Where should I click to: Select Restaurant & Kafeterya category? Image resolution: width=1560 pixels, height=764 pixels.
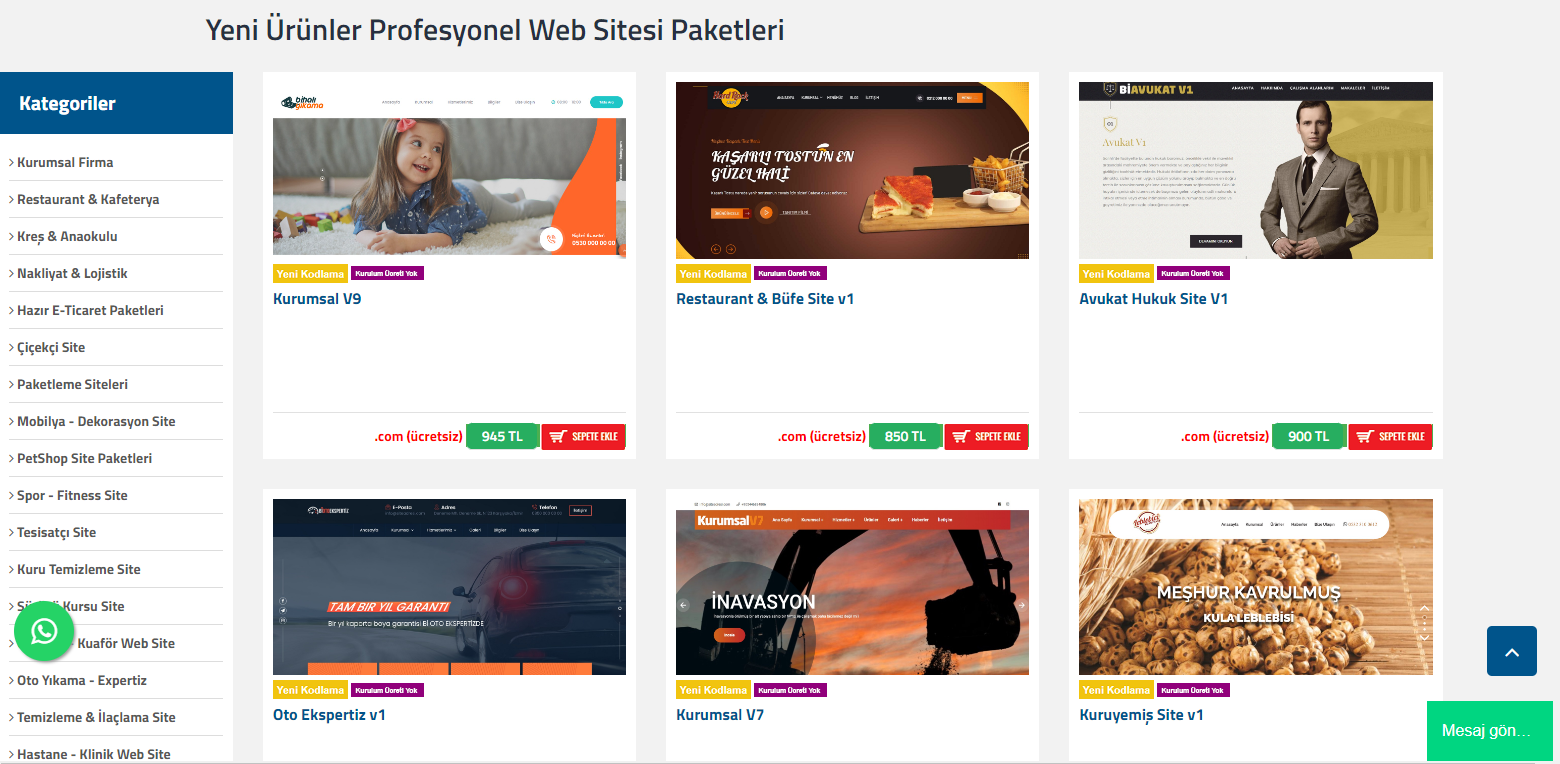[88, 199]
